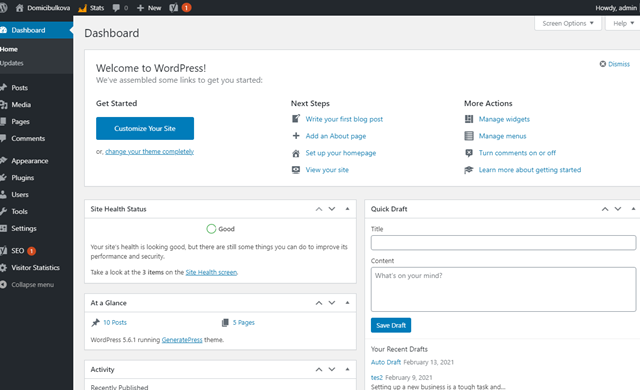Click the Collapse menu arrow icon
This screenshot has width=640, height=390.
pyautogui.click(x=4, y=285)
